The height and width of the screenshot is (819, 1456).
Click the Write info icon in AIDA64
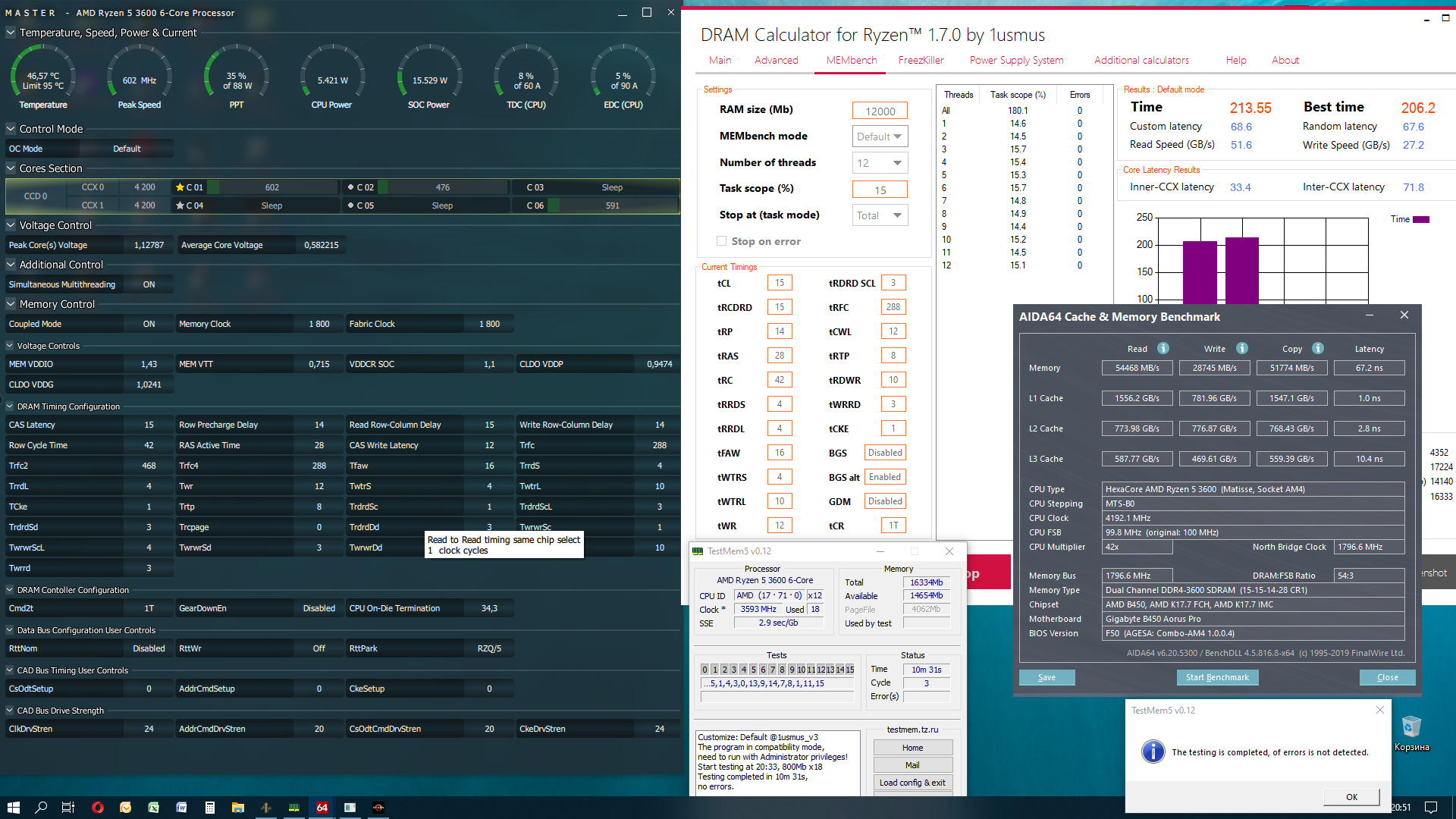(1241, 348)
